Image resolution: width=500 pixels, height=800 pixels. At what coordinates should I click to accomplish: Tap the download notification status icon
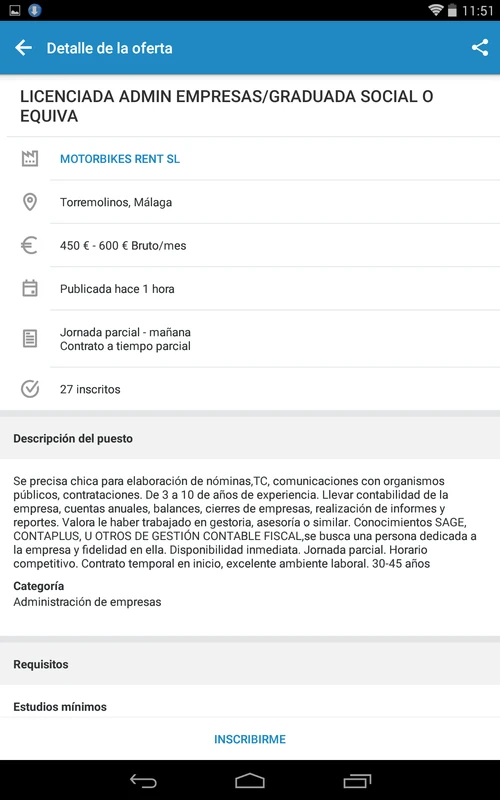click(35, 10)
